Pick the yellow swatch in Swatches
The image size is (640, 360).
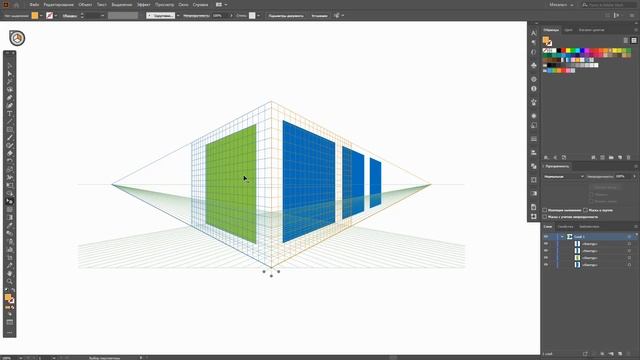pyautogui.click(x=568, y=51)
